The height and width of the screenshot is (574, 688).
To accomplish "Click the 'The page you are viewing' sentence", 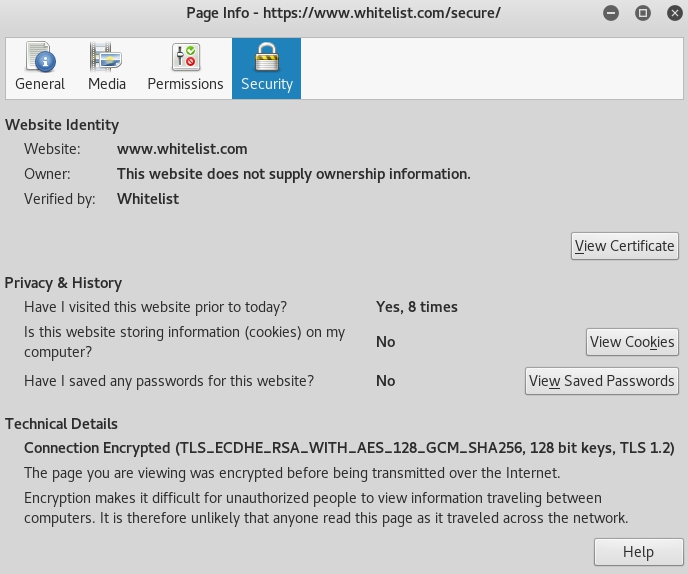I will (292, 473).
